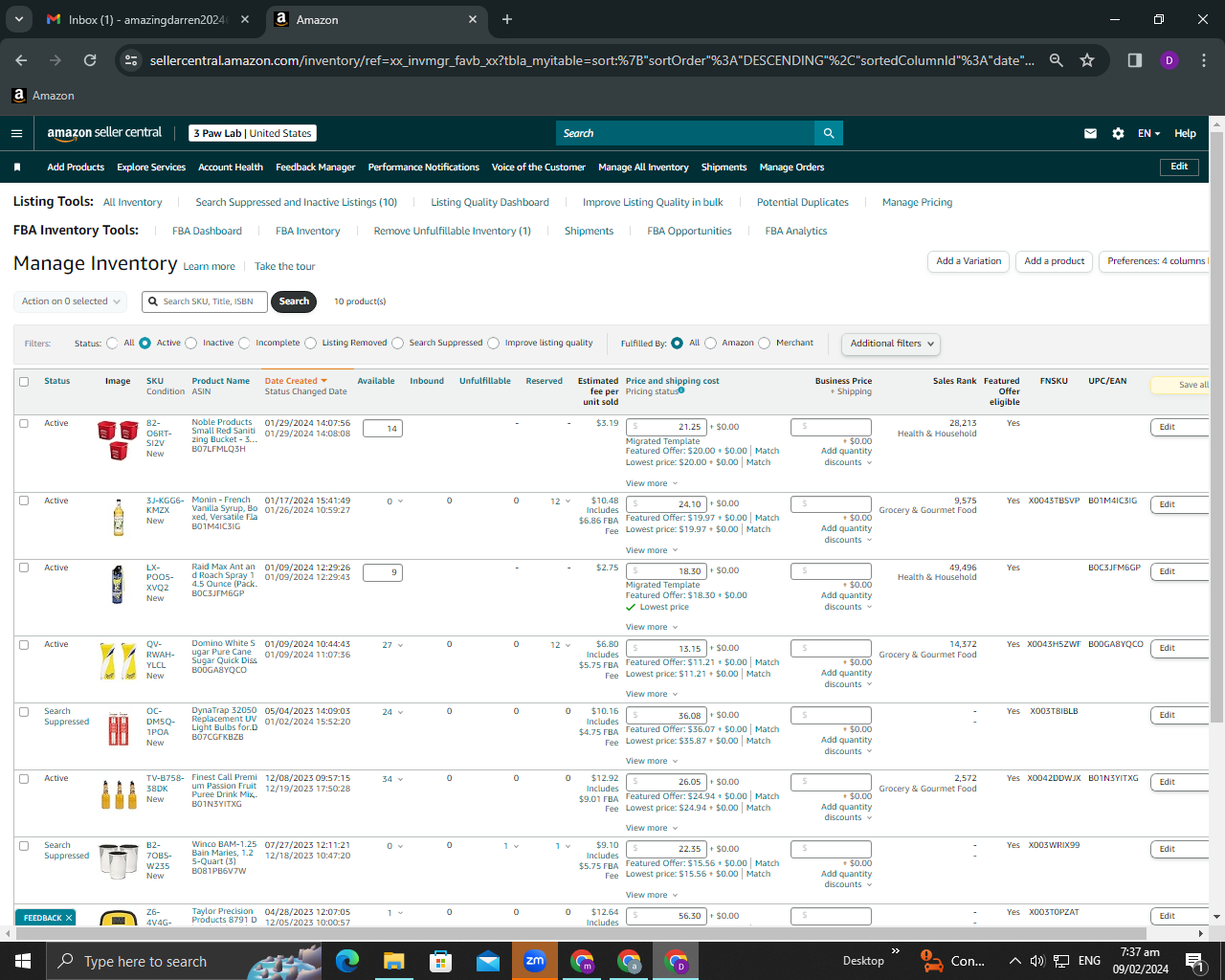
Task: Click the black Search button beside SKU field
Action: pyautogui.click(x=294, y=301)
